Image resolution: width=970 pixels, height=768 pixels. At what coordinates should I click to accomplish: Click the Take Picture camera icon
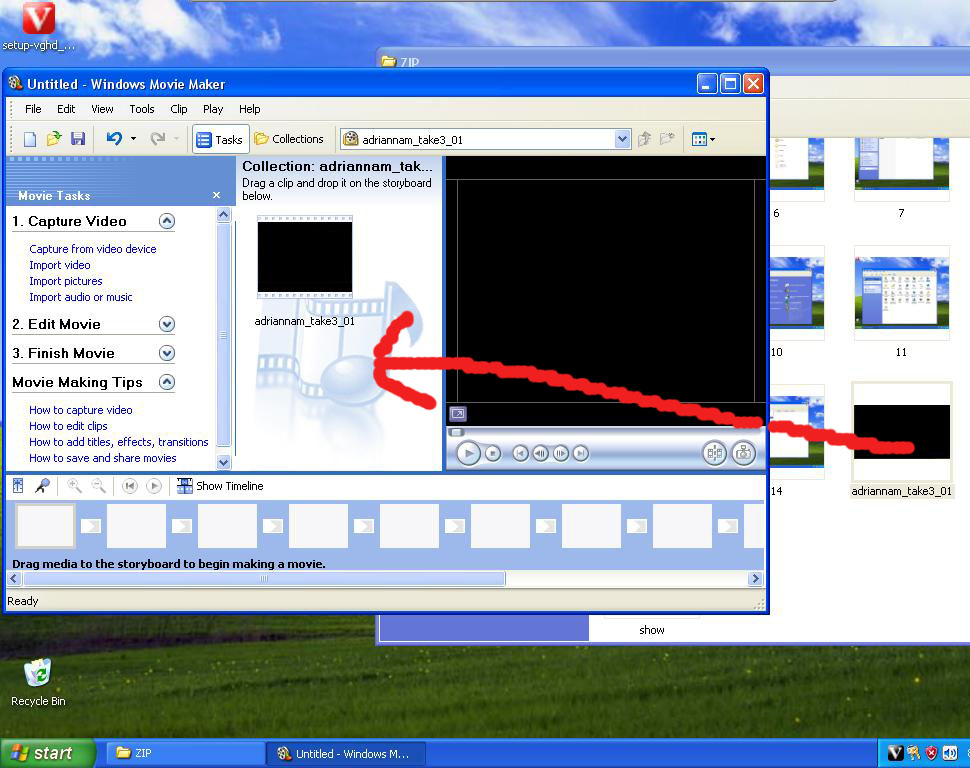tap(743, 453)
